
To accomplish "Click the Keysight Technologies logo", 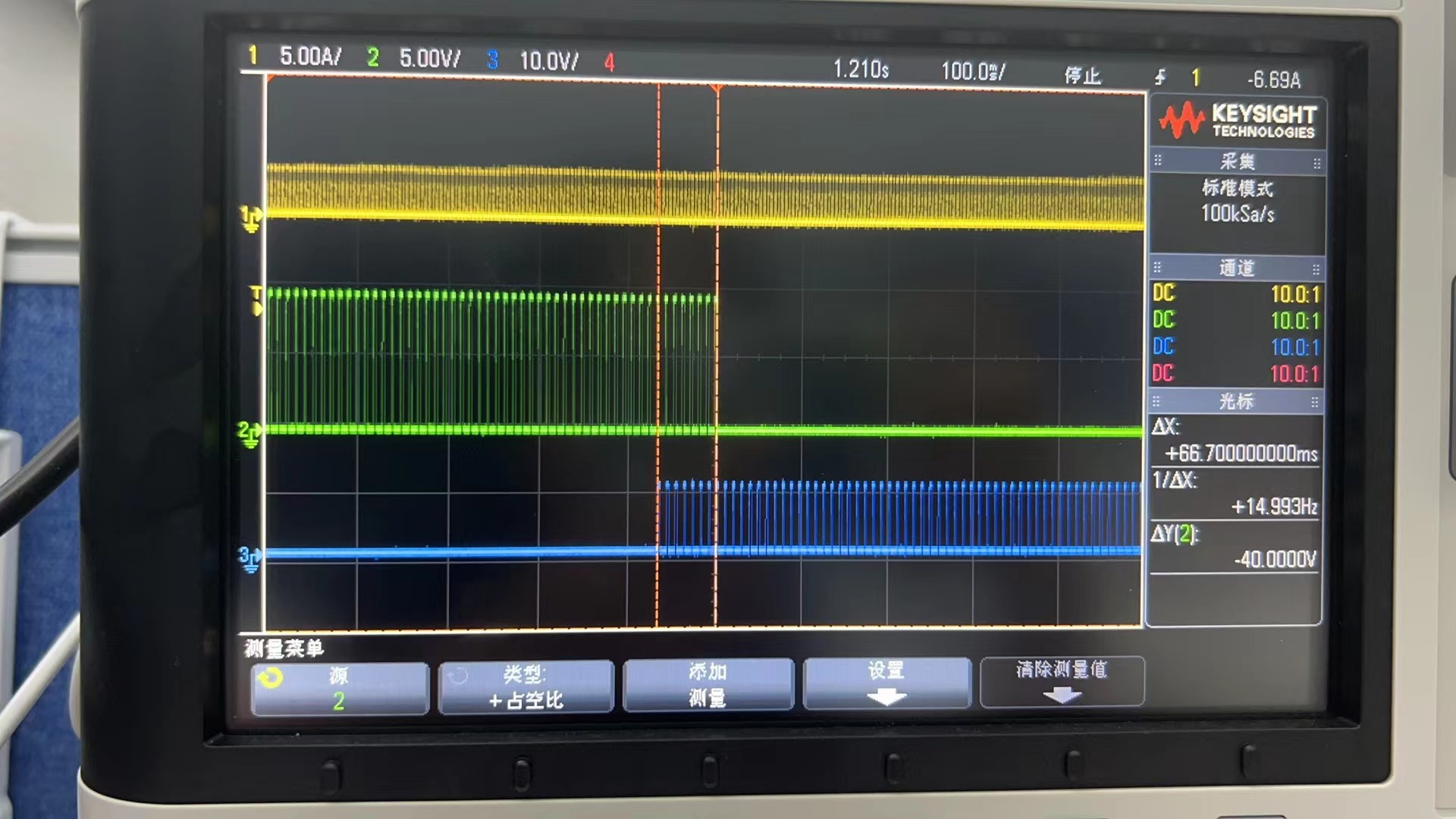I will tap(1237, 121).
